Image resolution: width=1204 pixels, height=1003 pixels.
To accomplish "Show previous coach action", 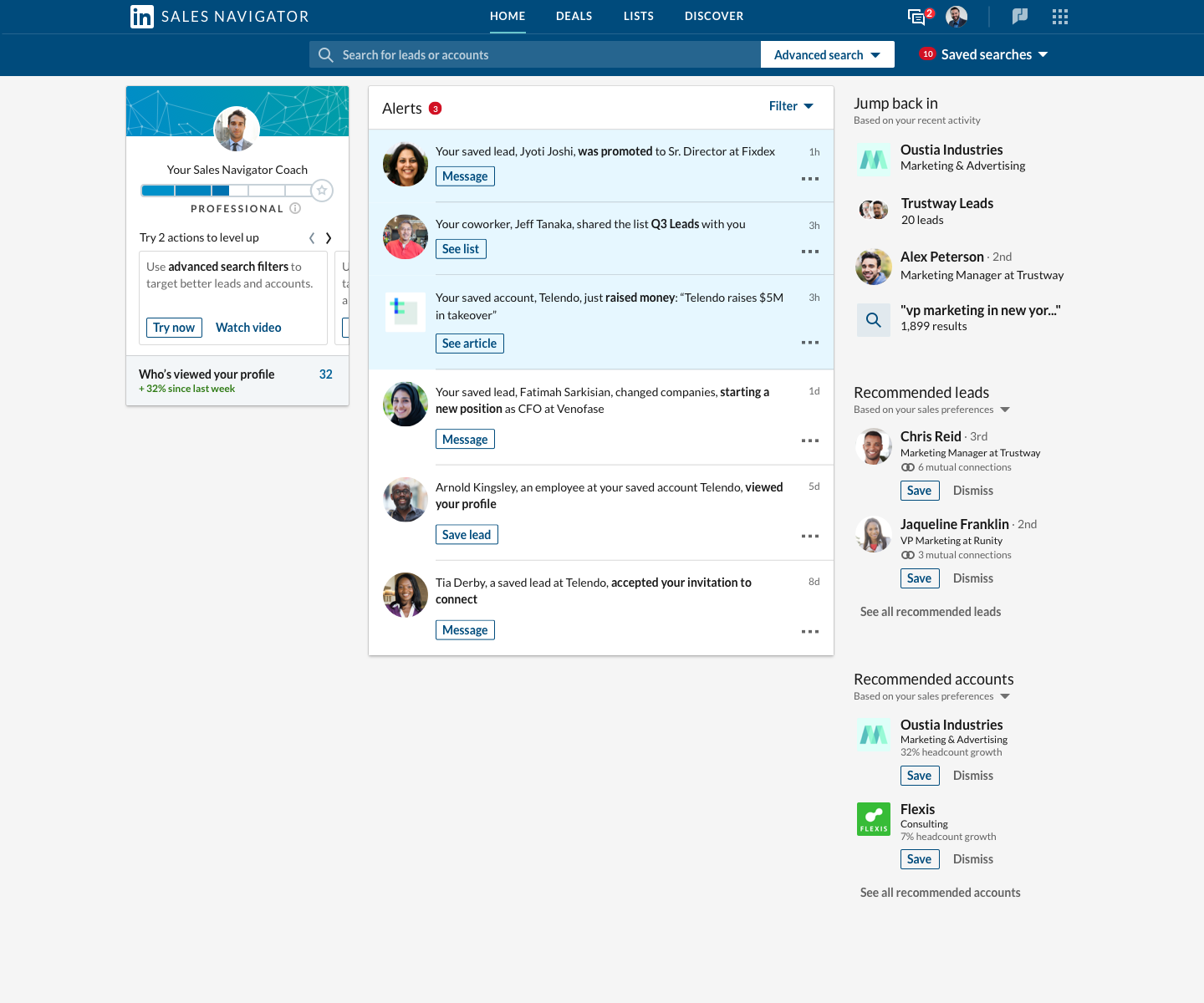I will click(x=312, y=238).
